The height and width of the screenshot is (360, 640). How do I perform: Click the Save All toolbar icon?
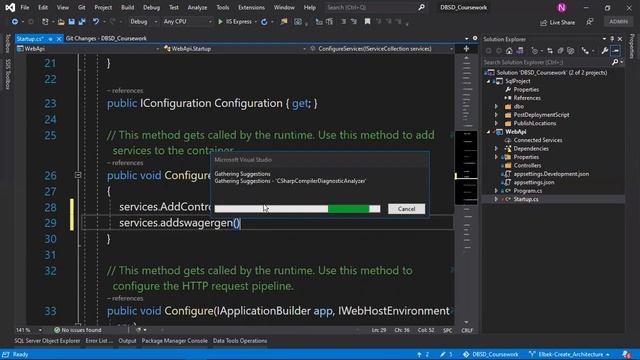pos(82,22)
